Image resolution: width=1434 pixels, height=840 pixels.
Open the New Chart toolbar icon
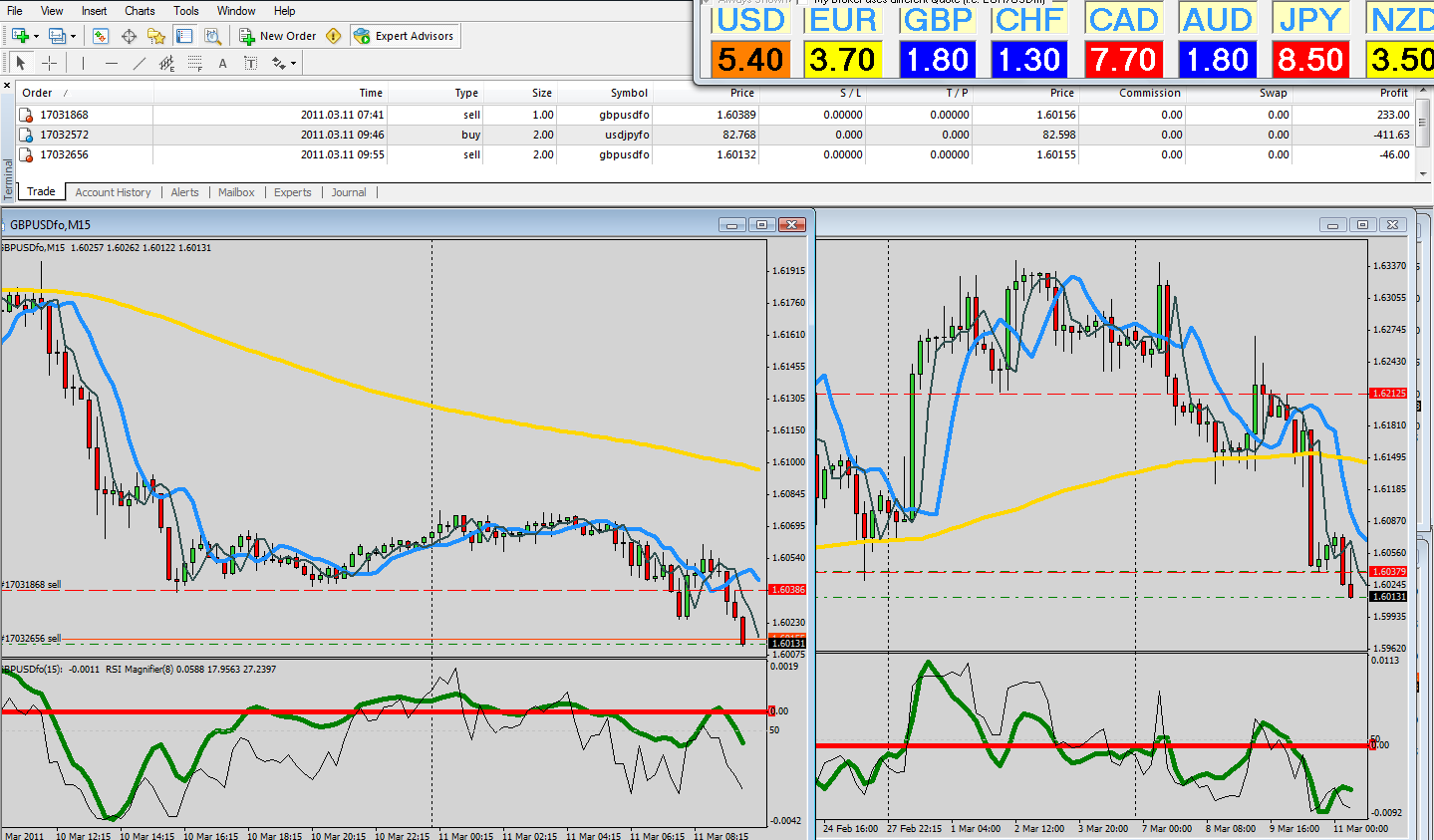tap(19, 36)
